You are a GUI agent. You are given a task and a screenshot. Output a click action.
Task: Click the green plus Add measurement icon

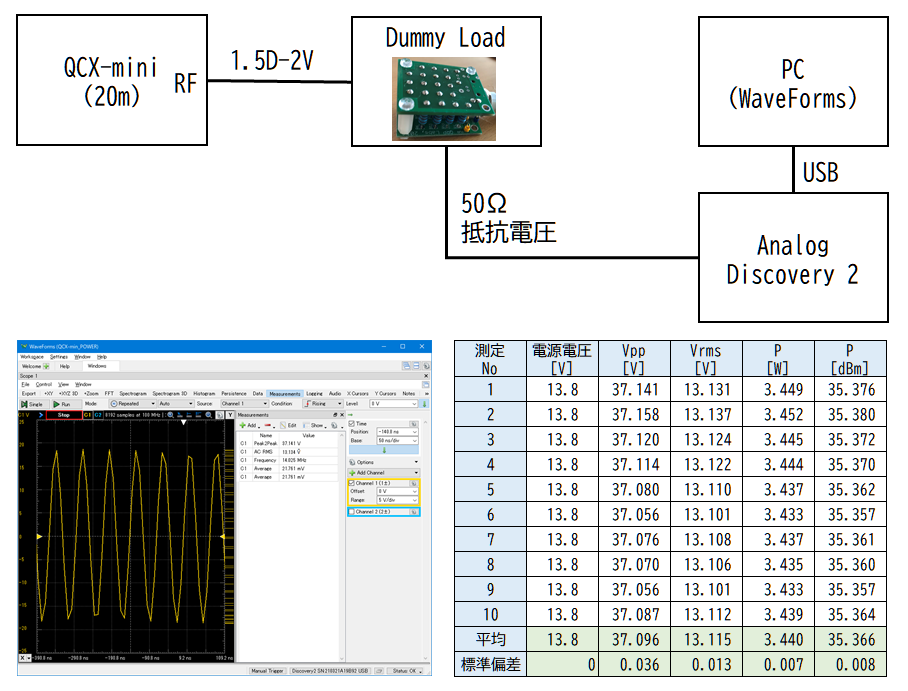(243, 425)
